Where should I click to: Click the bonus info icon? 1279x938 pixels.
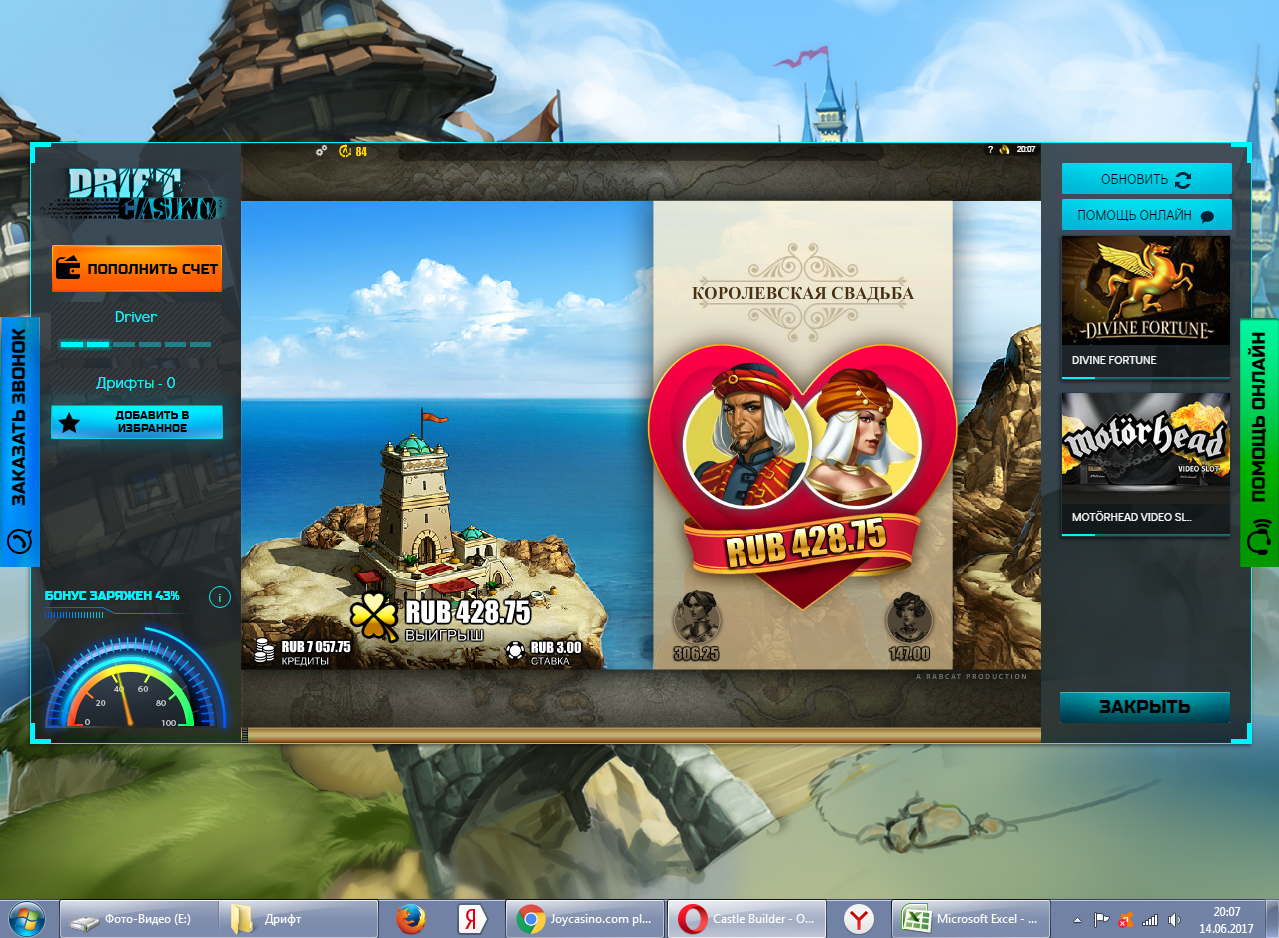click(x=220, y=598)
